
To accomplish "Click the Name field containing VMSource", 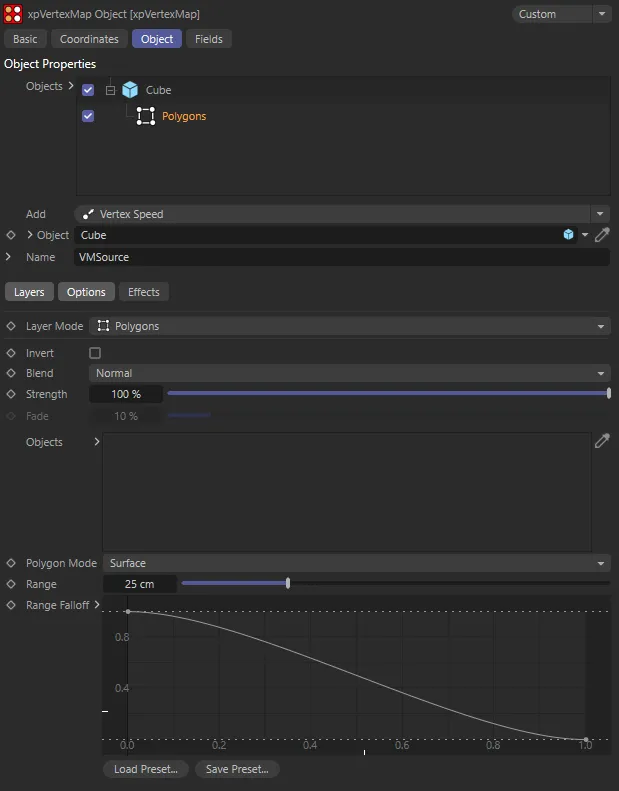I will click(x=341, y=257).
